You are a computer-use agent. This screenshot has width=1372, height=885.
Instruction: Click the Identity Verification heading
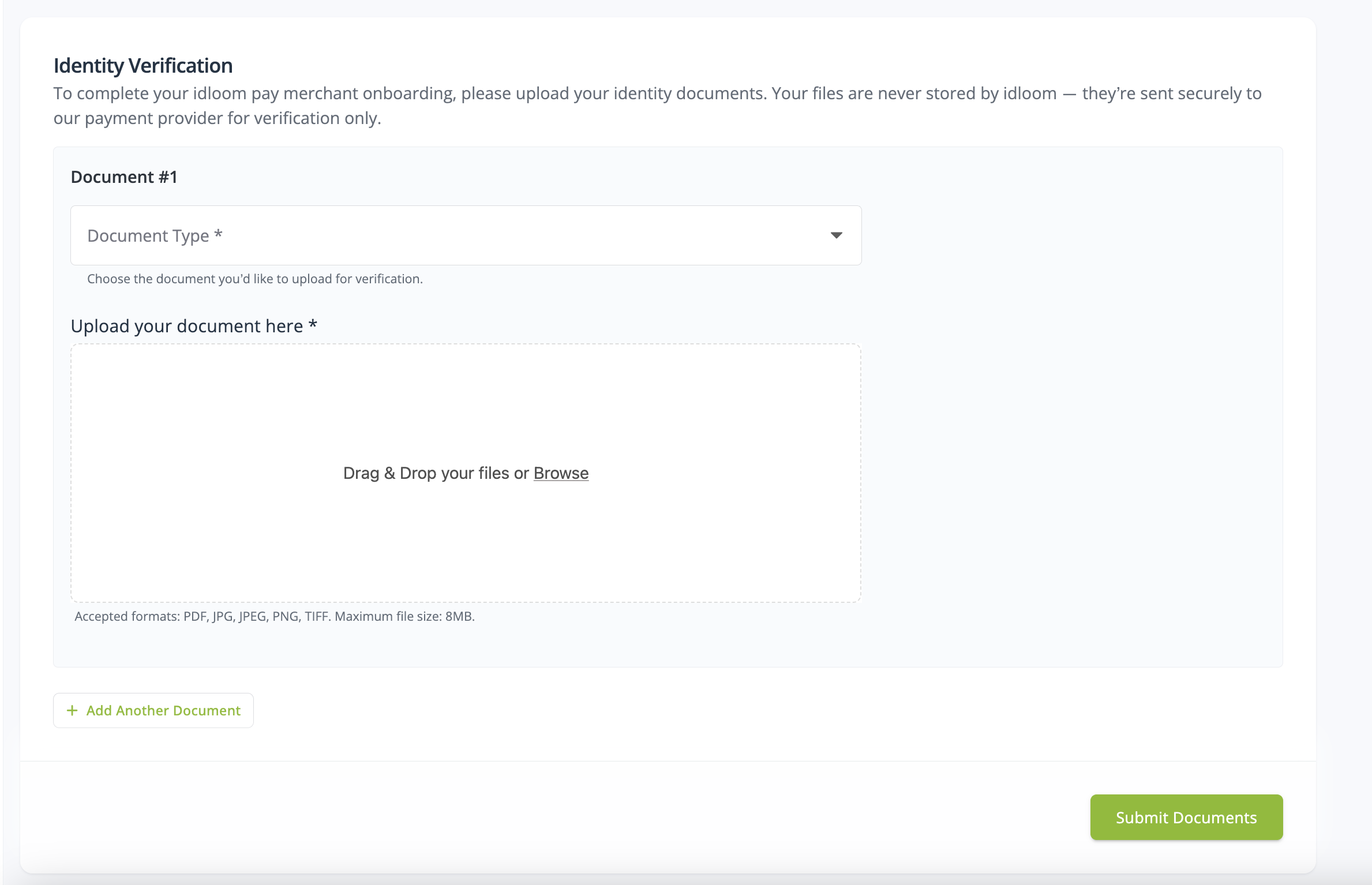[x=143, y=65]
